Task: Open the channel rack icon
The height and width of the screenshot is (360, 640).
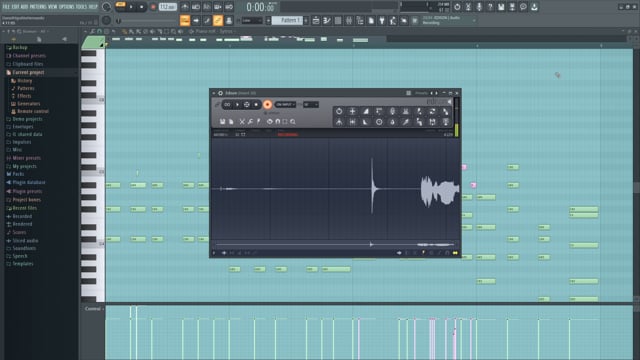Action: [x=338, y=20]
